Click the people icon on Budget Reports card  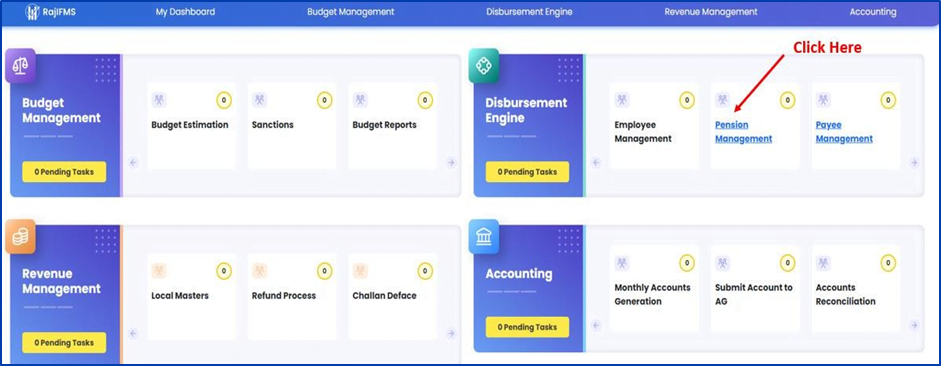360,100
